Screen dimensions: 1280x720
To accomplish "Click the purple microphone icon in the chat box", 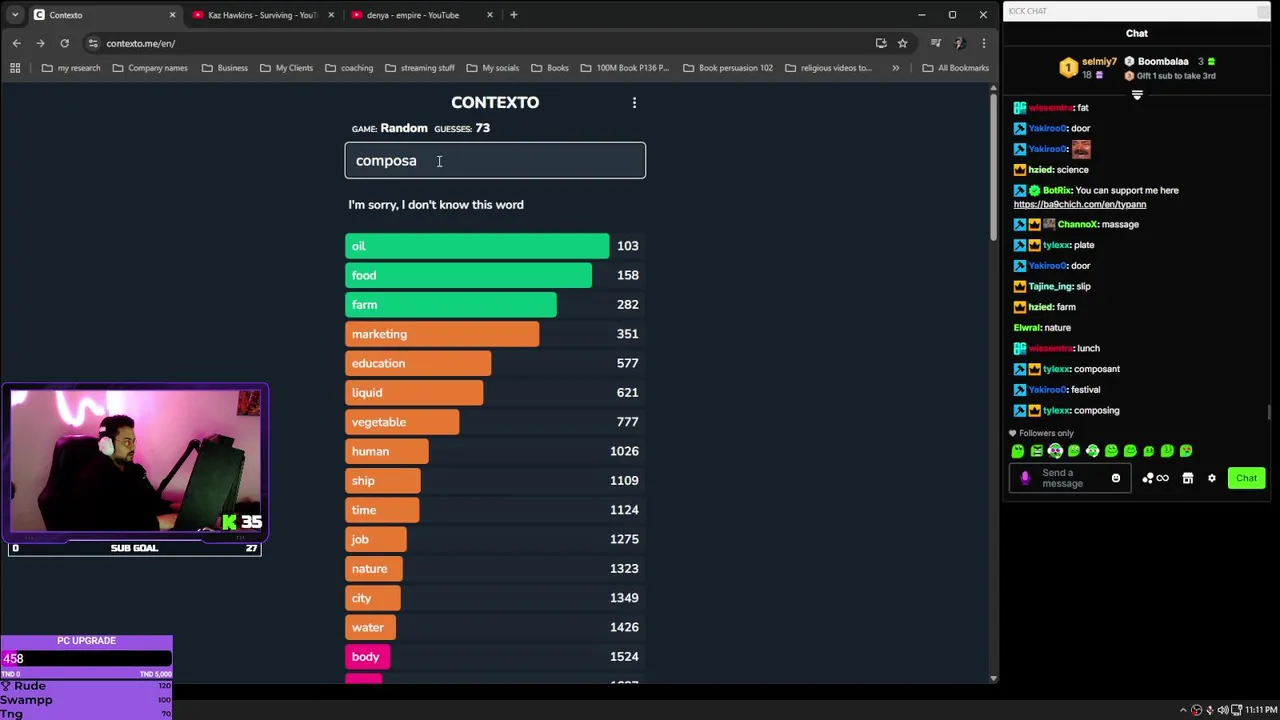I will (1025, 478).
